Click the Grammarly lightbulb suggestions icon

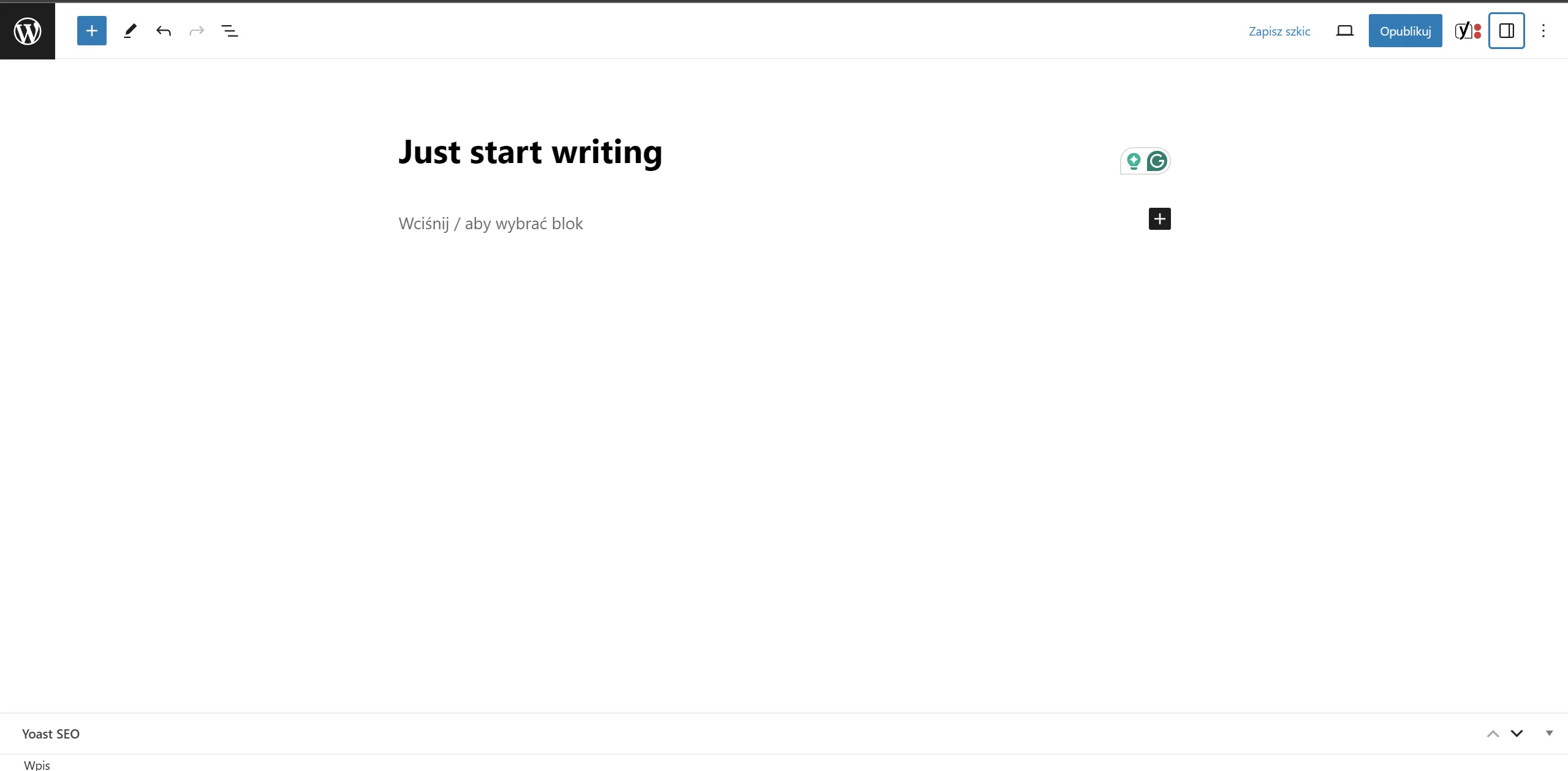coord(1134,161)
